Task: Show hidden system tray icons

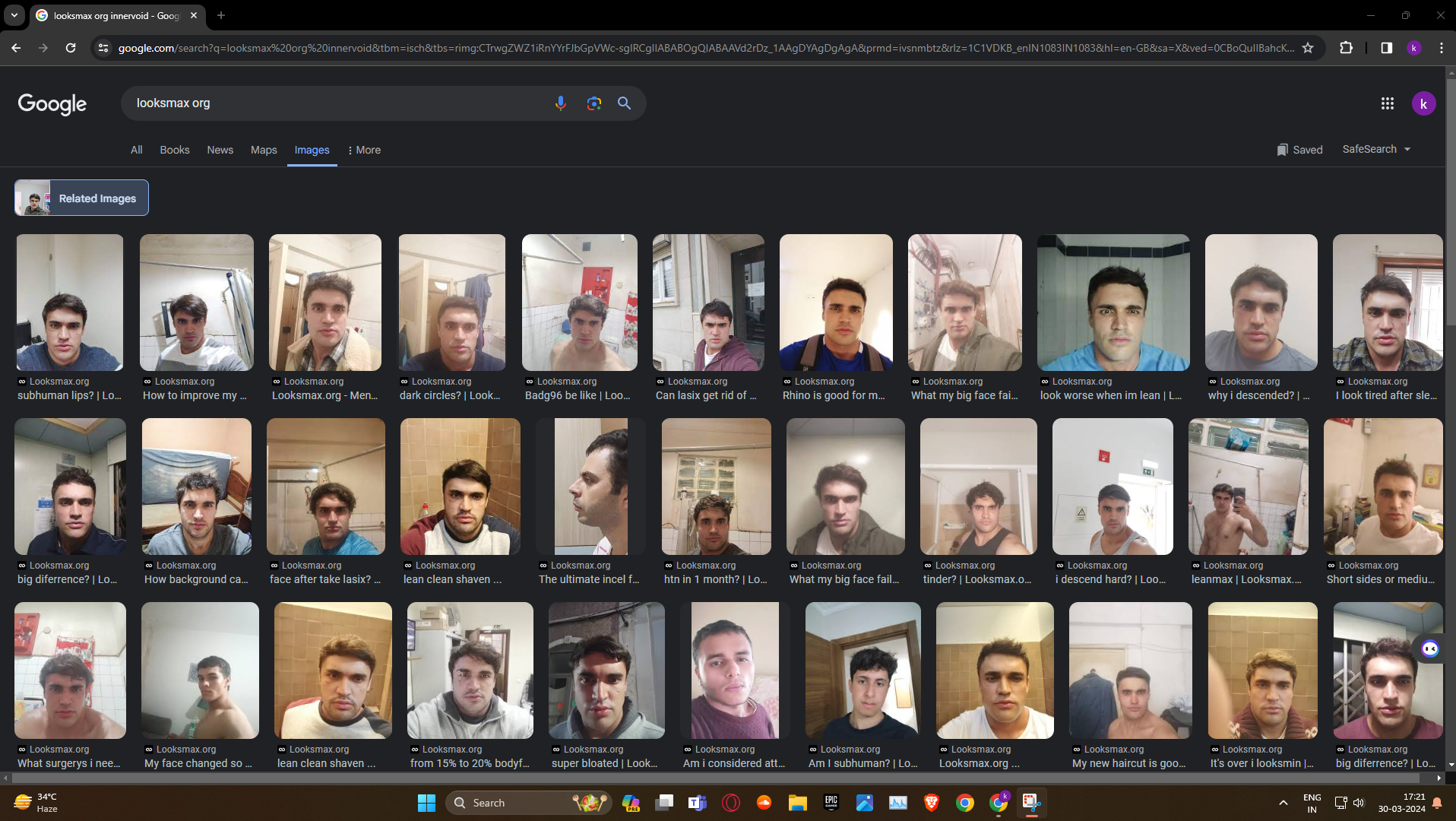Action: click(x=1283, y=803)
